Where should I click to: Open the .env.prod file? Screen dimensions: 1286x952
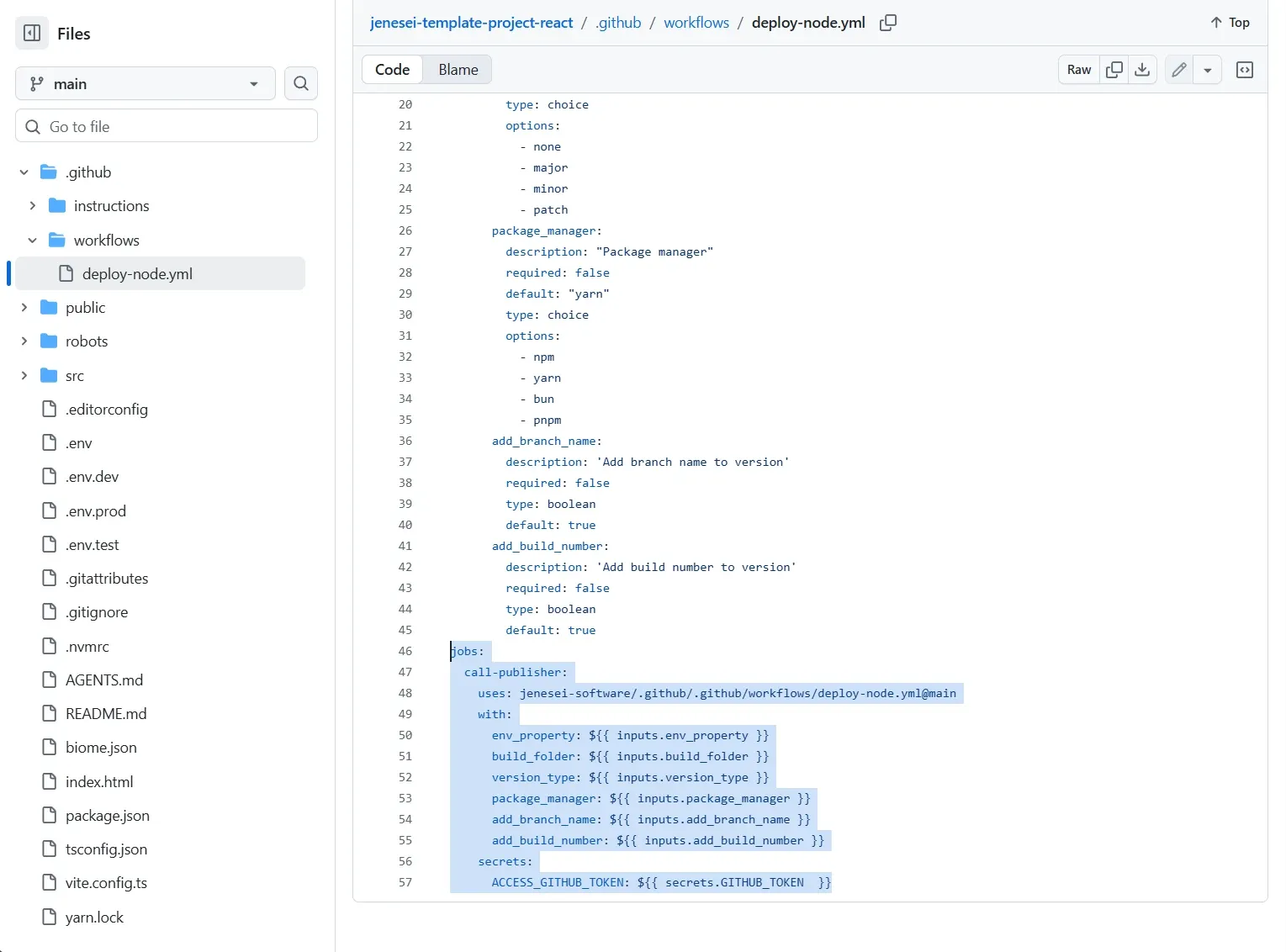[x=96, y=511]
